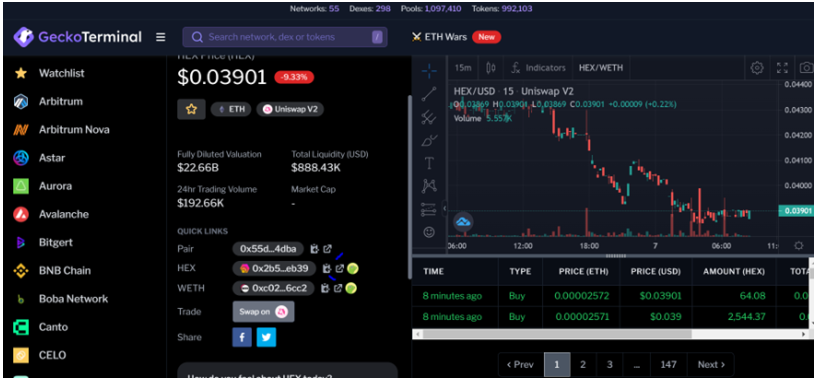
Task: Open the emoji icons tool in the chart toolbar
Action: point(429,232)
